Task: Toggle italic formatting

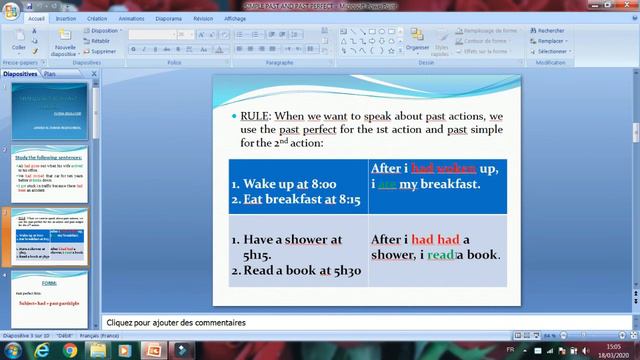Action: click(x=144, y=49)
